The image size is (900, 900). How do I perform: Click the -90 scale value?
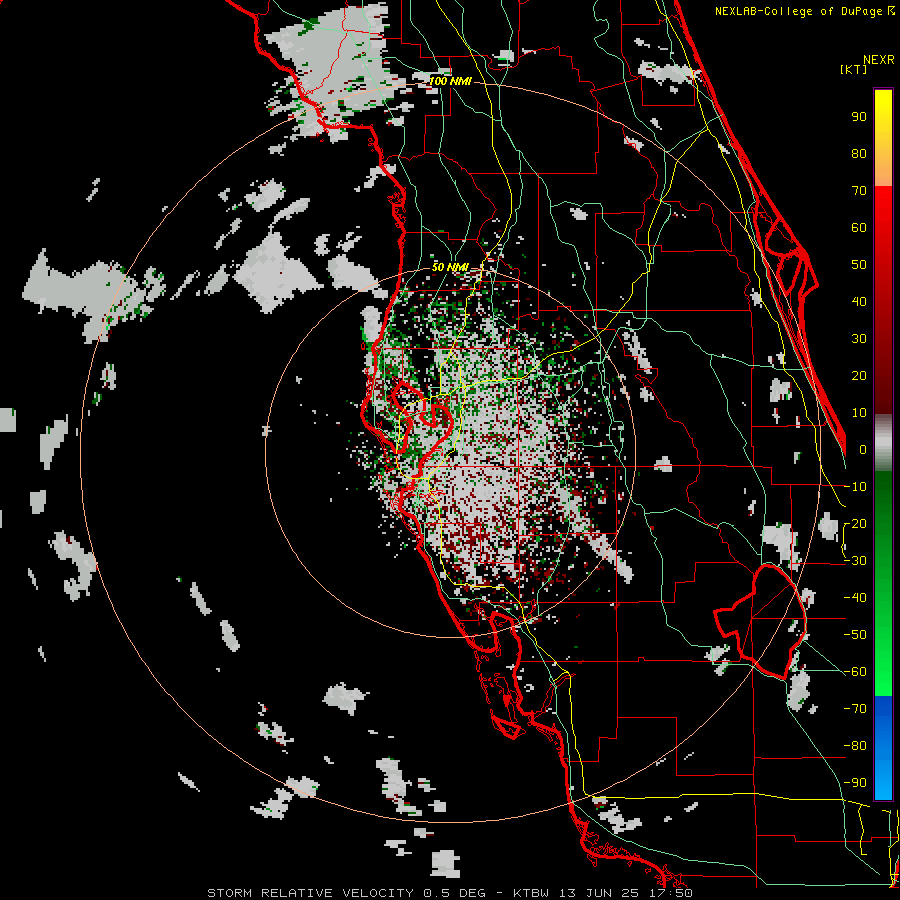click(855, 783)
